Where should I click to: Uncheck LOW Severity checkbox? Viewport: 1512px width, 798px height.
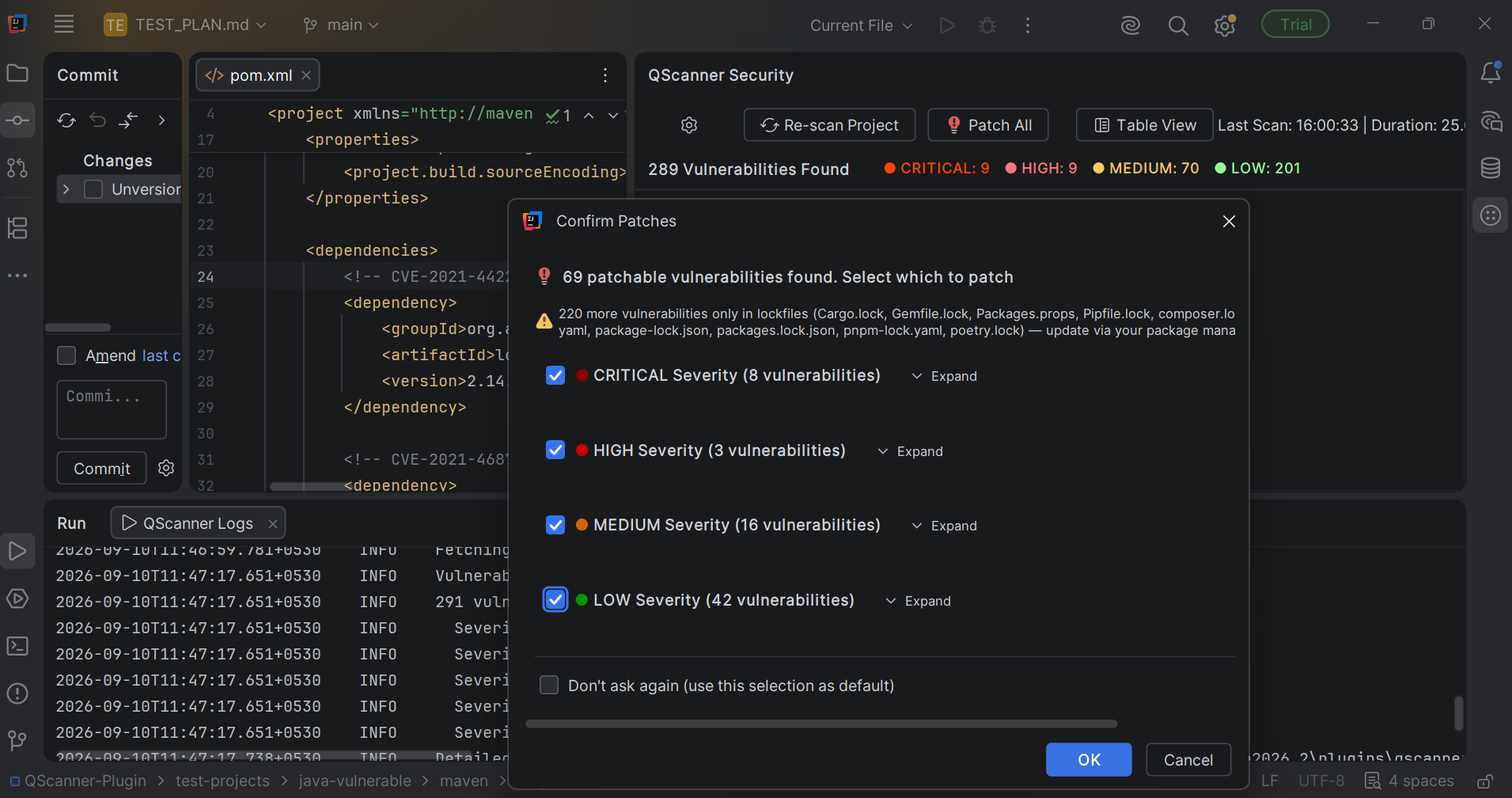click(555, 600)
